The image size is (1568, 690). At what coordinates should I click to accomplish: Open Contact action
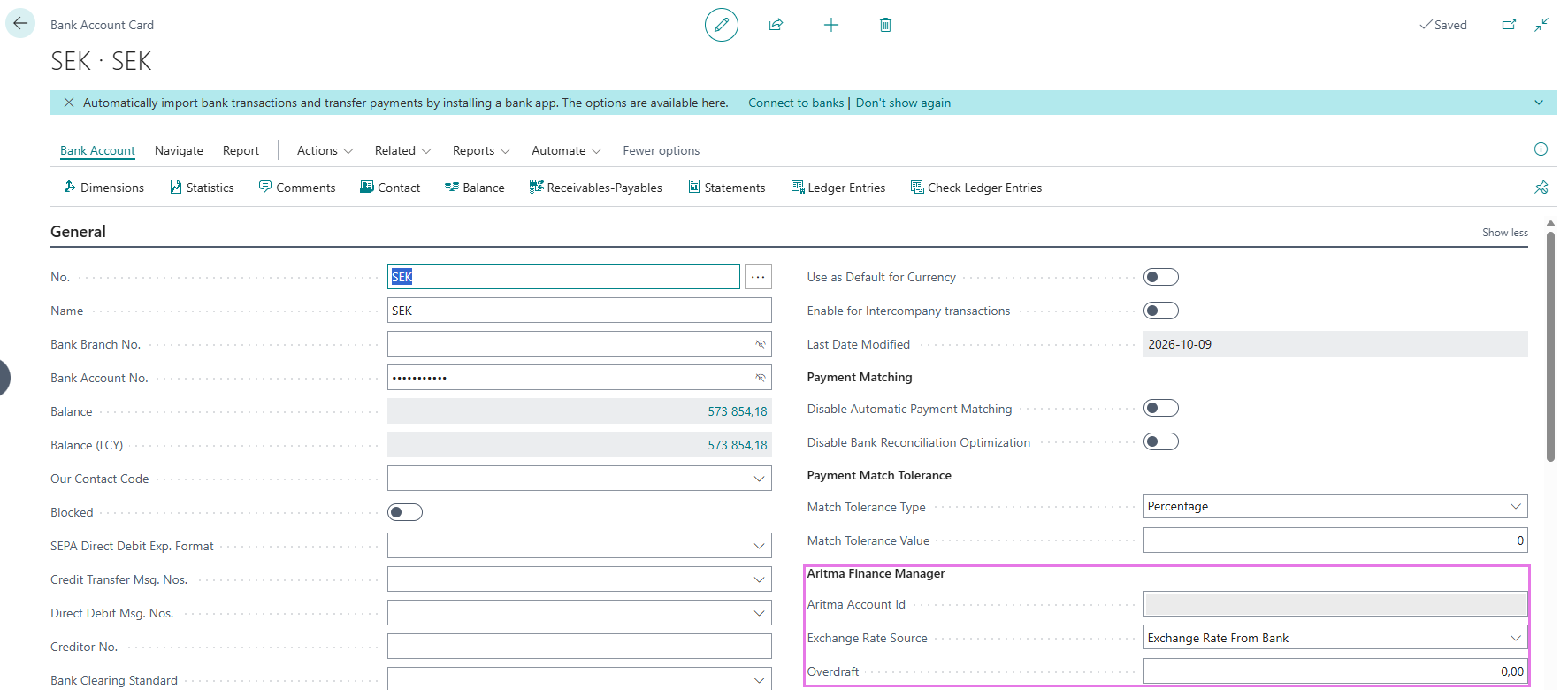[390, 188]
